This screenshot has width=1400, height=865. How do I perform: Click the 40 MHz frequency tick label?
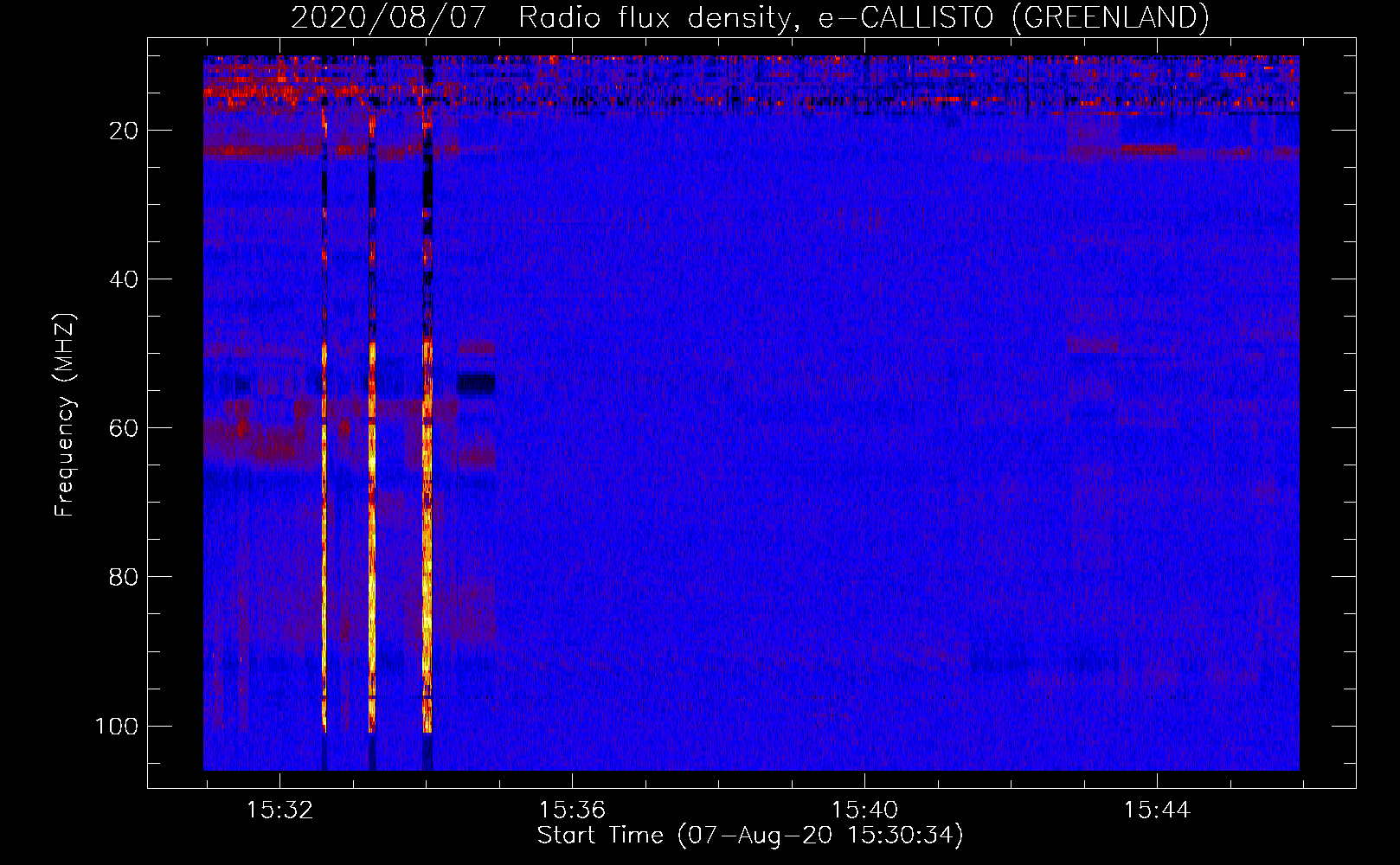(124, 279)
